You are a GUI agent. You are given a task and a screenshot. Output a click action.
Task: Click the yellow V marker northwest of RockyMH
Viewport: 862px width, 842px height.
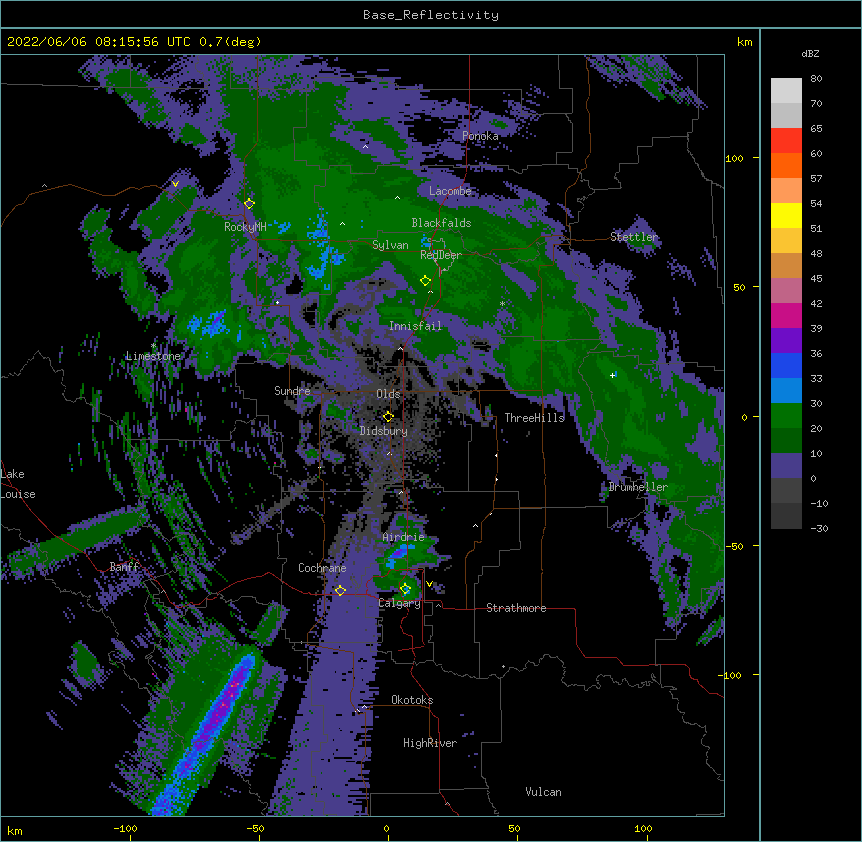point(175,184)
